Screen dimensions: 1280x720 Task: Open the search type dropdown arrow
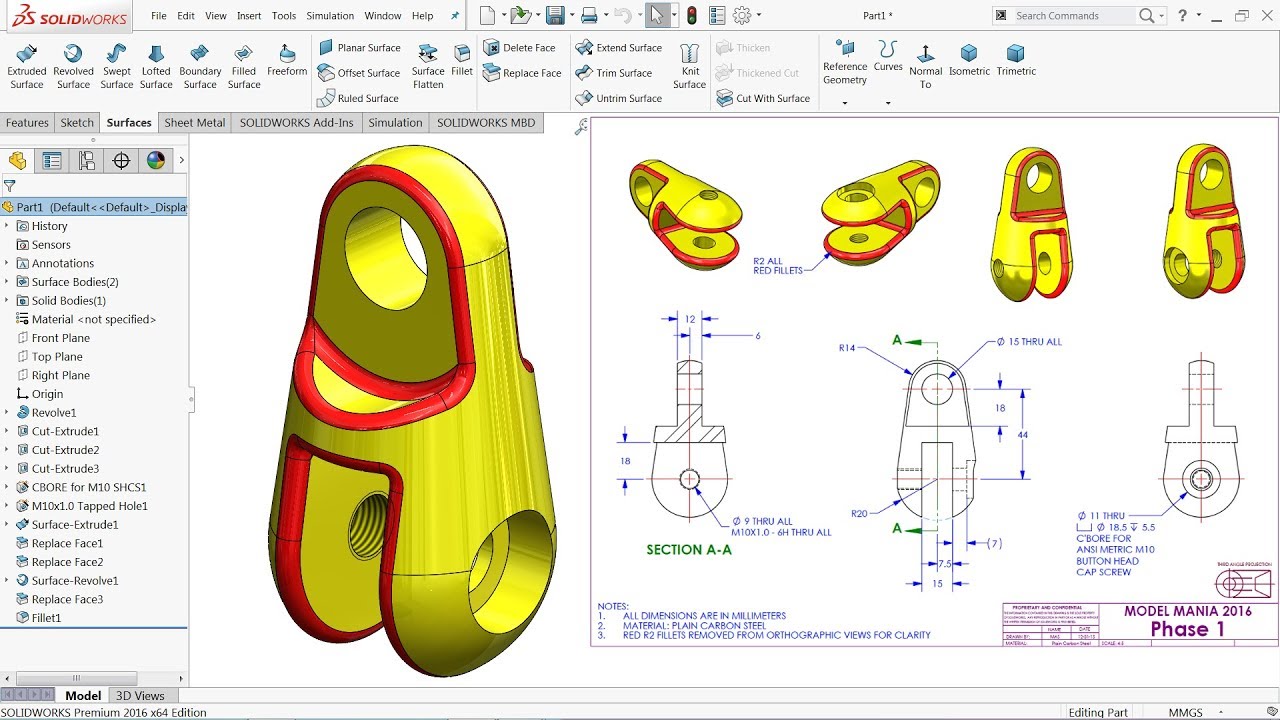1160,16
